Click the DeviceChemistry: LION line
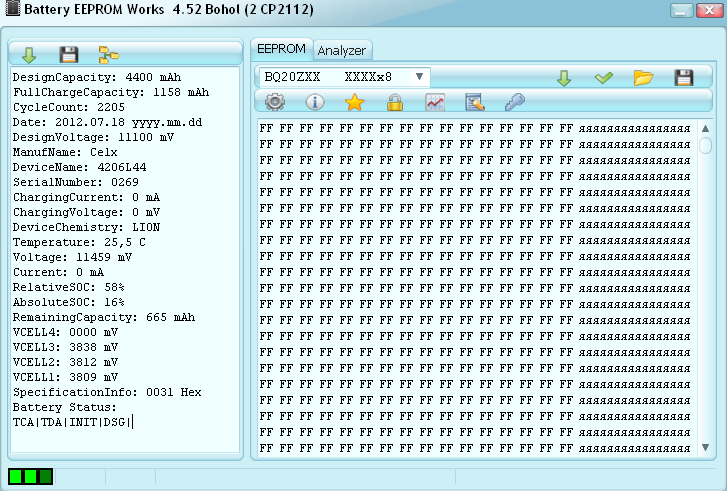The width and height of the screenshot is (727, 491). pos(86,227)
